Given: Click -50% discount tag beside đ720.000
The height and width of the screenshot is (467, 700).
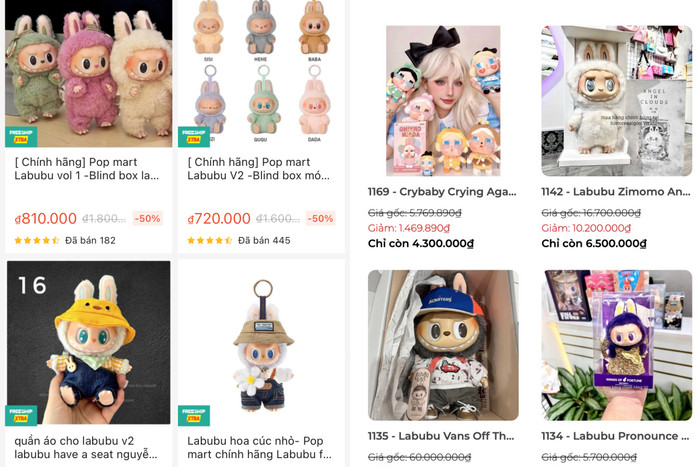Looking at the screenshot, I should [320, 218].
